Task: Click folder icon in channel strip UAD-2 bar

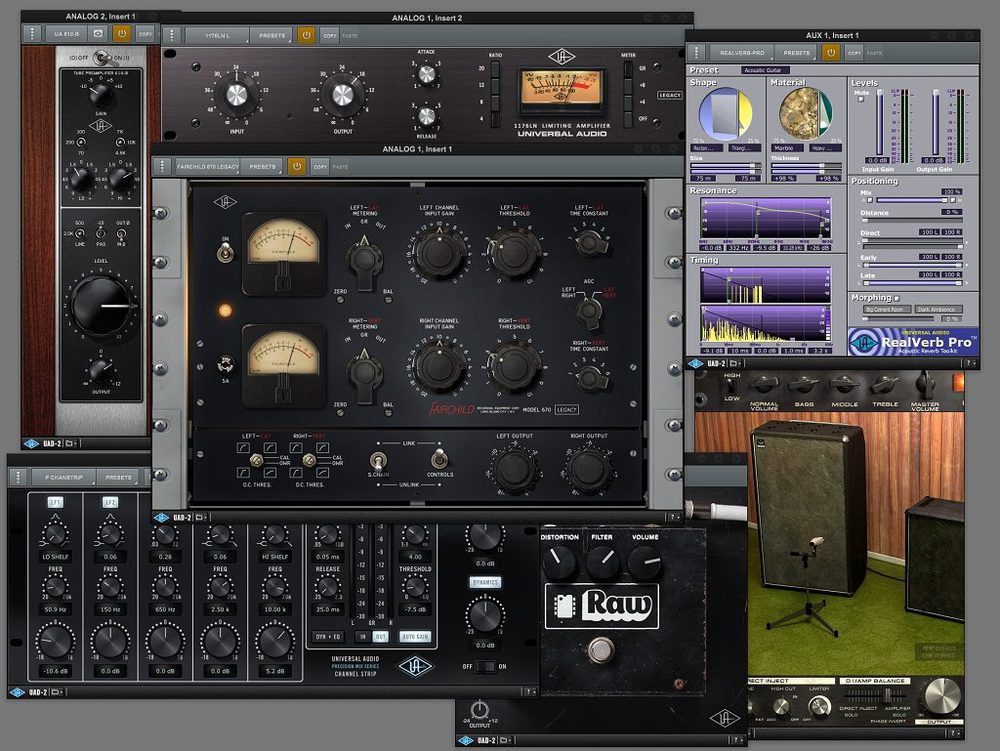Action: coord(56,692)
